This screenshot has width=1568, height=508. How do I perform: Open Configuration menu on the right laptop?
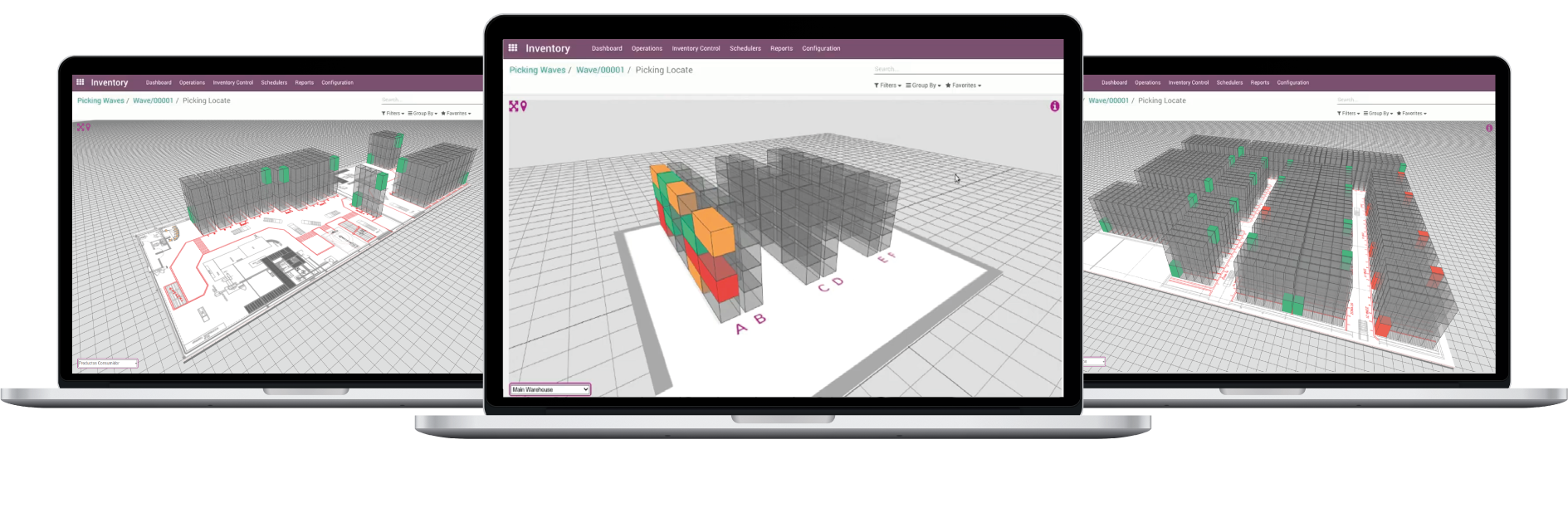coord(1292,82)
